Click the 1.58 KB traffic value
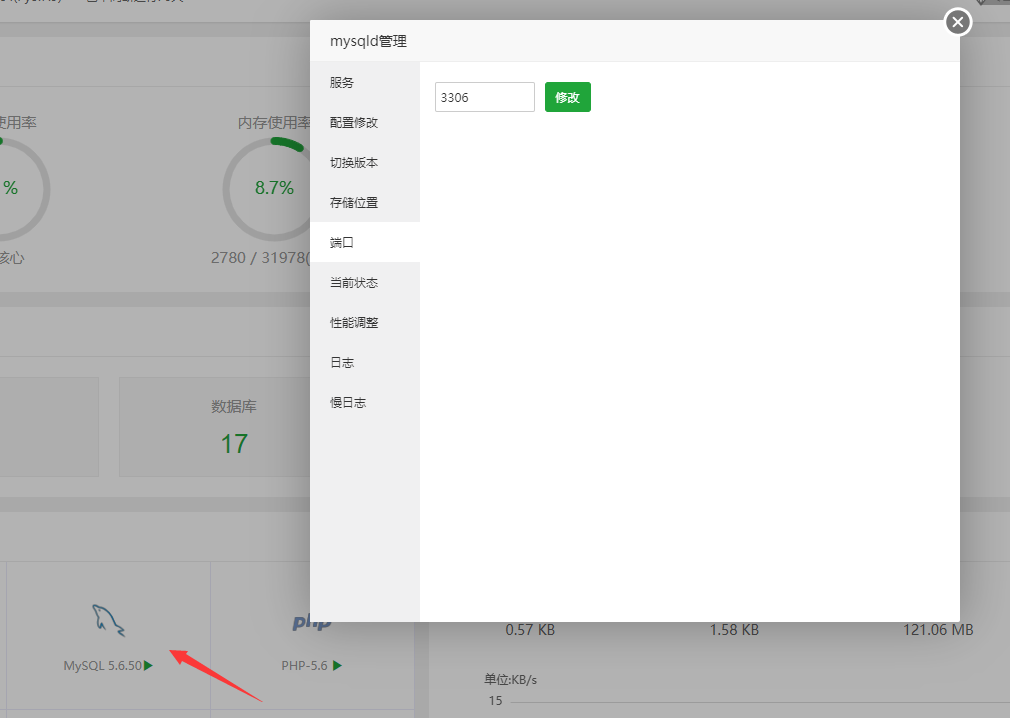 click(734, 630)
